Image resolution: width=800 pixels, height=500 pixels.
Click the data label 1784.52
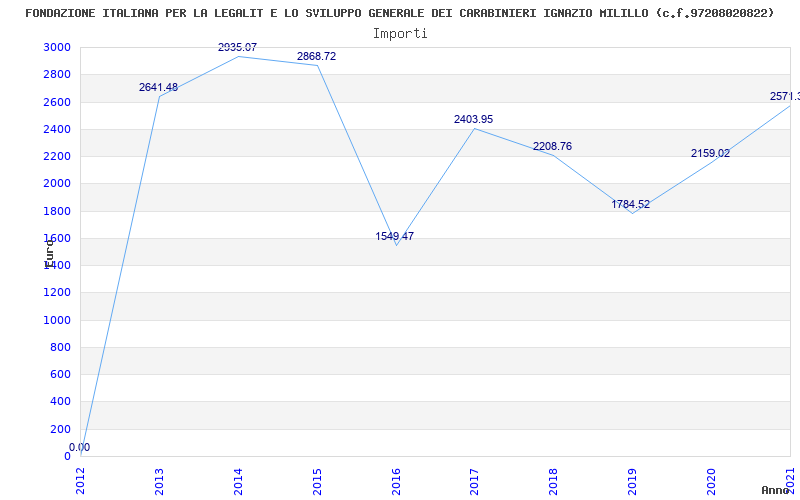click(631, 205)
